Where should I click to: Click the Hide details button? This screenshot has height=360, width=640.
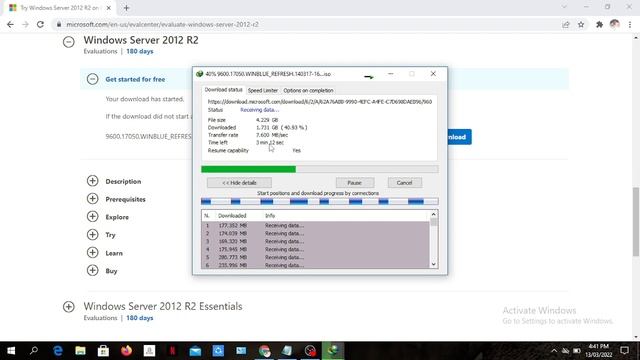[239, 183]
